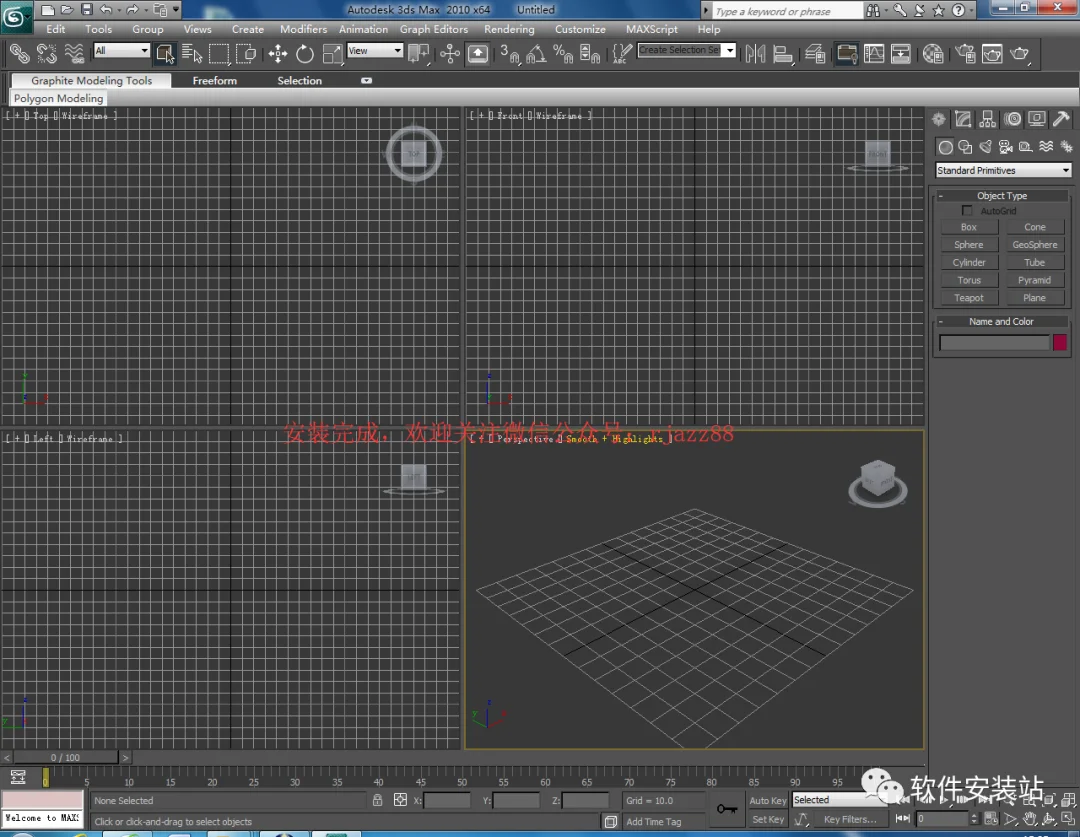The image size is (1080, 837).
Task: Switch to the Hierarchy command panel
Action: pyautogui.click(x=988, y=119)
